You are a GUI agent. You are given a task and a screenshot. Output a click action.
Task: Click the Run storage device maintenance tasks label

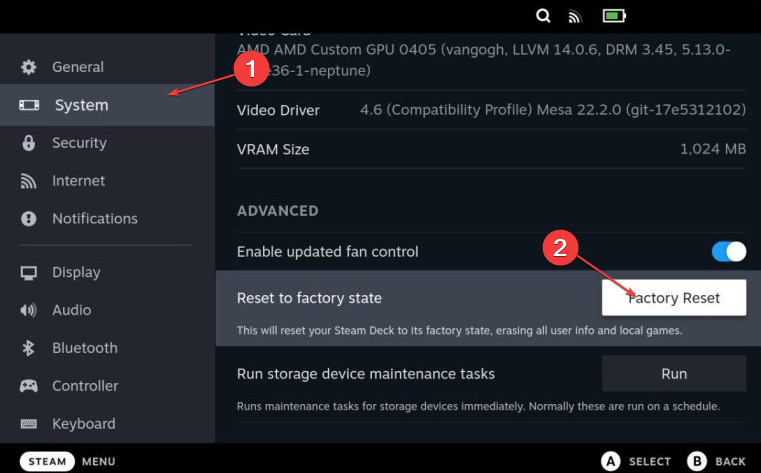tap(366, 374)
